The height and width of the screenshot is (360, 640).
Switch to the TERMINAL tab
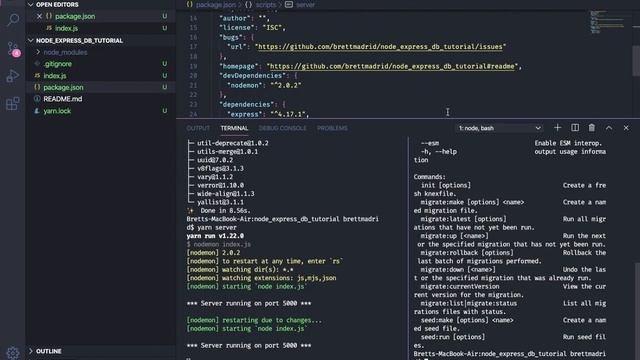click(x=234, y=128)
